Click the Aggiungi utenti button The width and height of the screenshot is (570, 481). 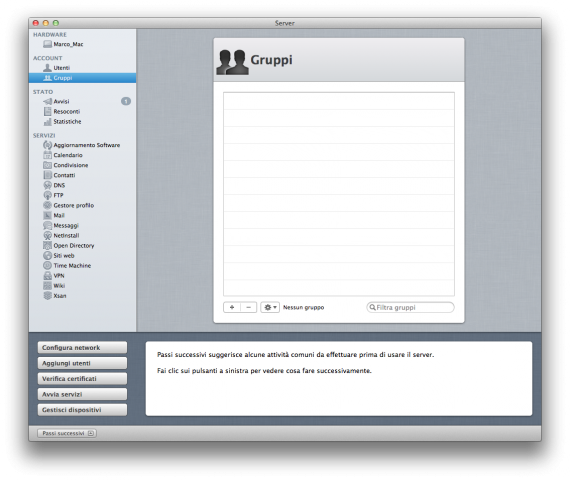[82, 363]
